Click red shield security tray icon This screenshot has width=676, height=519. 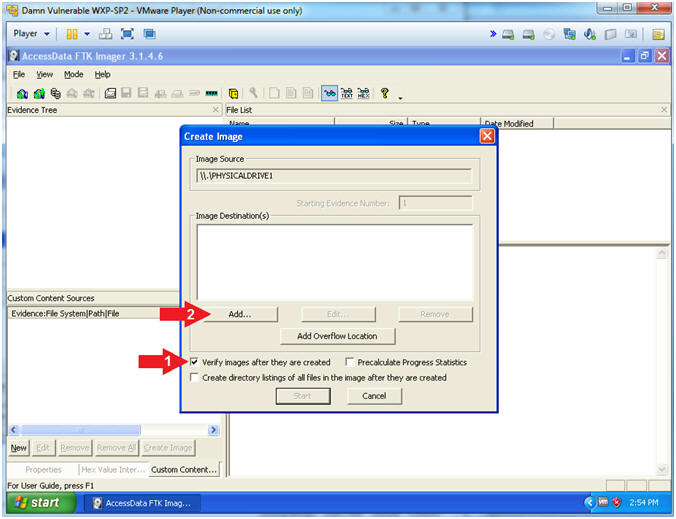617,502
